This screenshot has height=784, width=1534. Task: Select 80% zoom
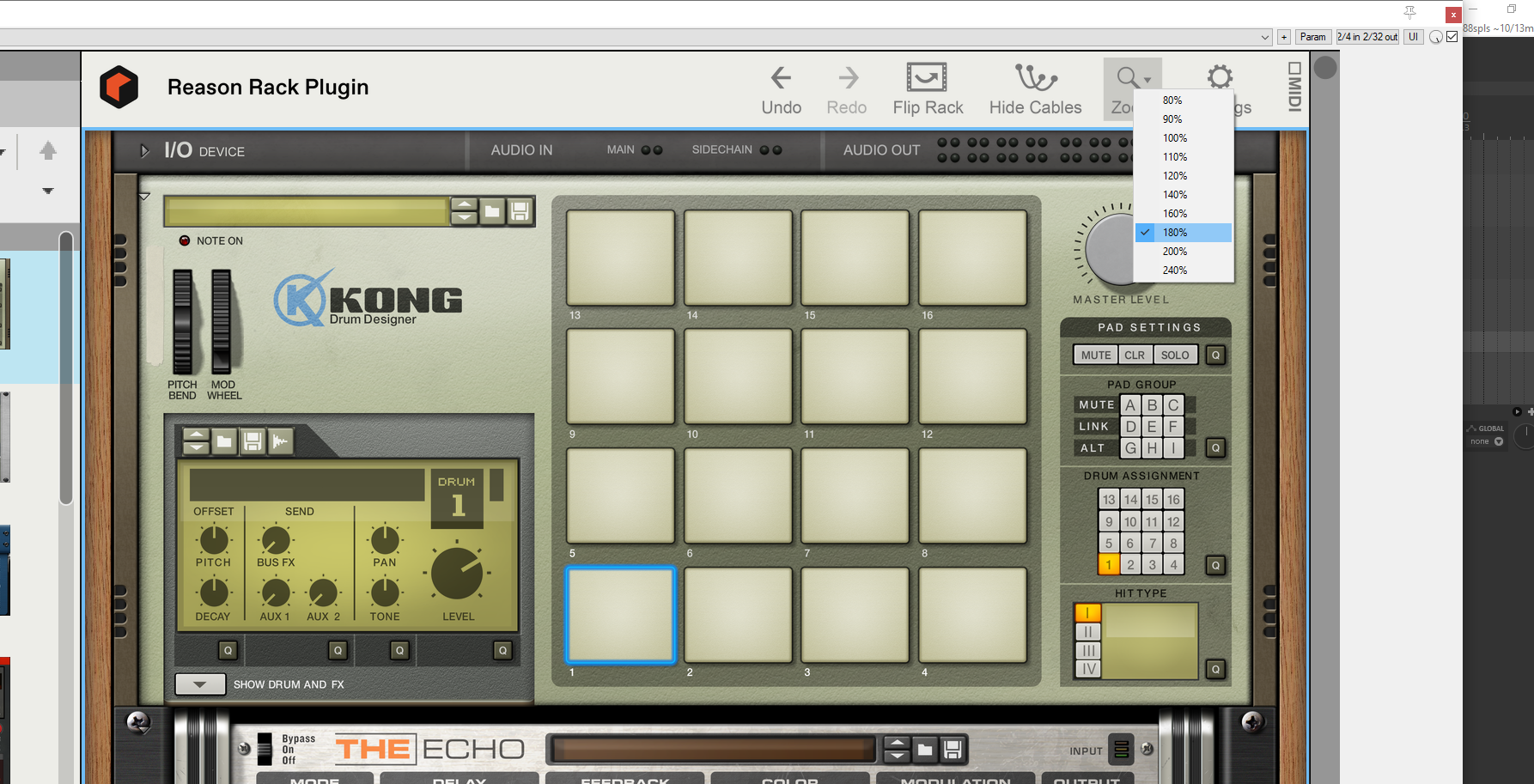coord(1184,100)
